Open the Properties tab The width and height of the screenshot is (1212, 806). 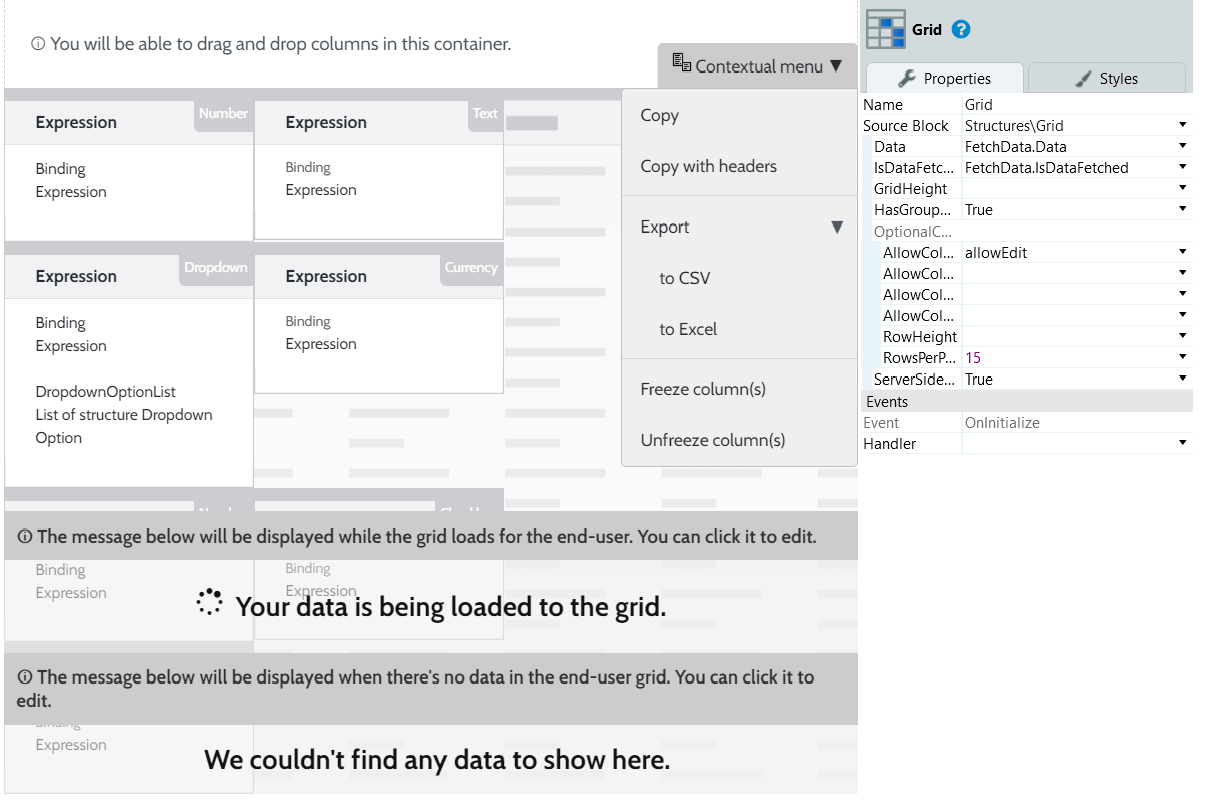[944, 78]
